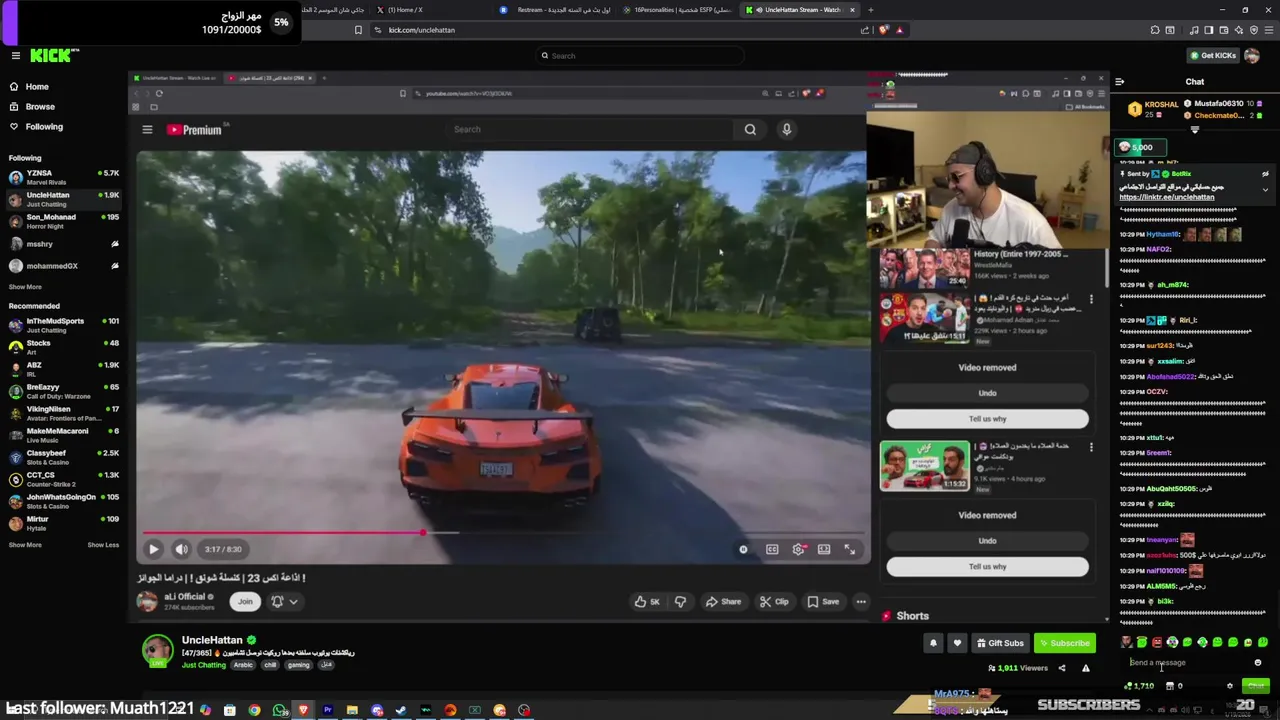Viewport: 1280px width, 720px height.
Task: Click report warning triangle icon
Action: click(x=1085, y=669)
